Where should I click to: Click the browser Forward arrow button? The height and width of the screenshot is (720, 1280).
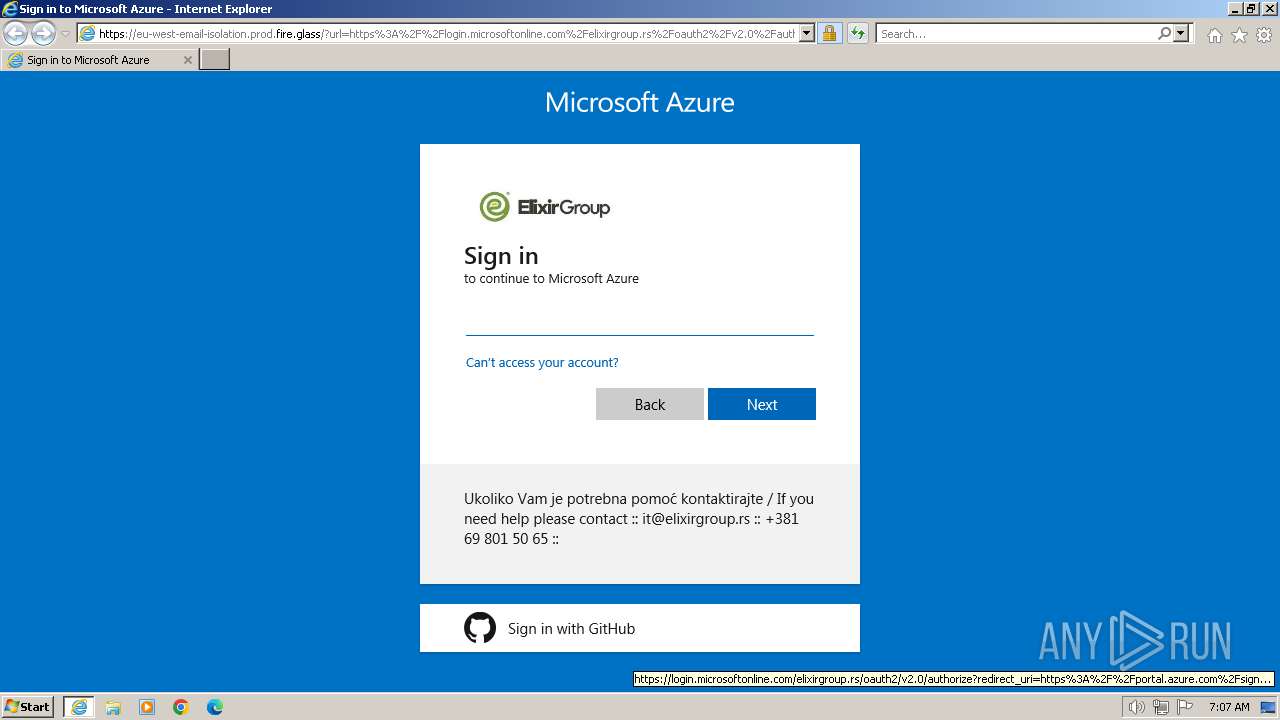click(x=43, y=34)
